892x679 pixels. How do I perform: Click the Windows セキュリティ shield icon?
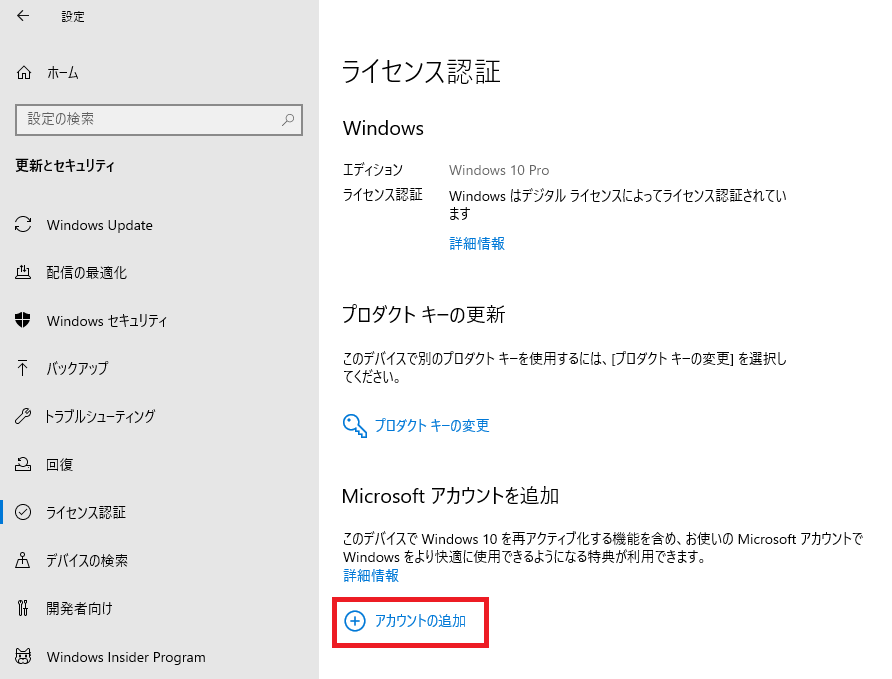[23, 320]
